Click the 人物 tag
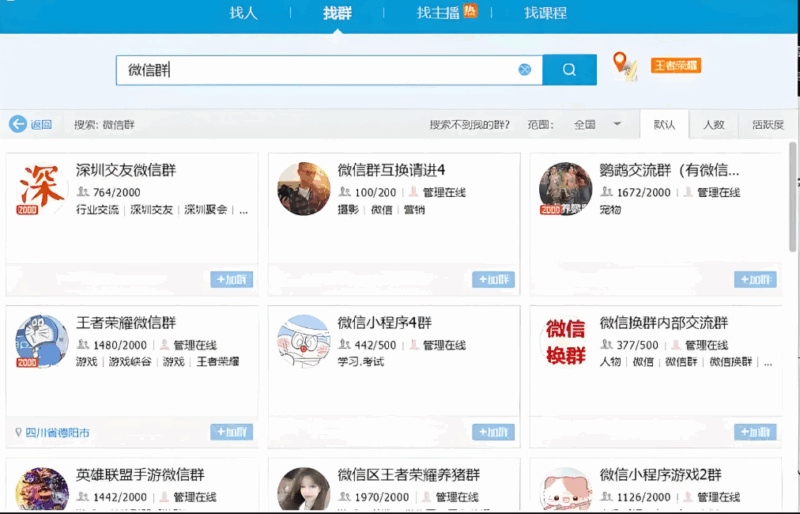 tap(610, 361)
